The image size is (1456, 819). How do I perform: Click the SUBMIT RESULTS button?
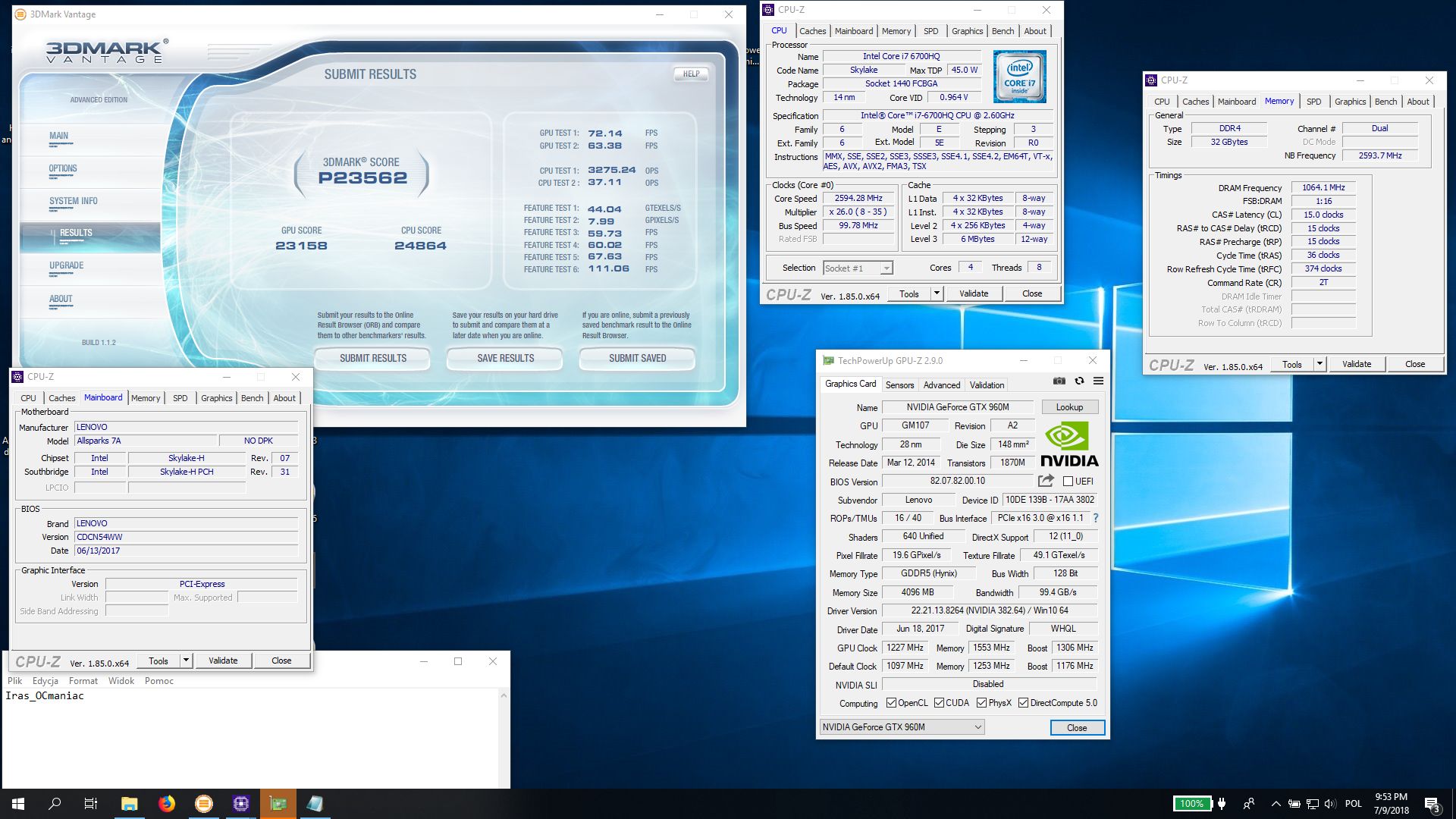373,358
